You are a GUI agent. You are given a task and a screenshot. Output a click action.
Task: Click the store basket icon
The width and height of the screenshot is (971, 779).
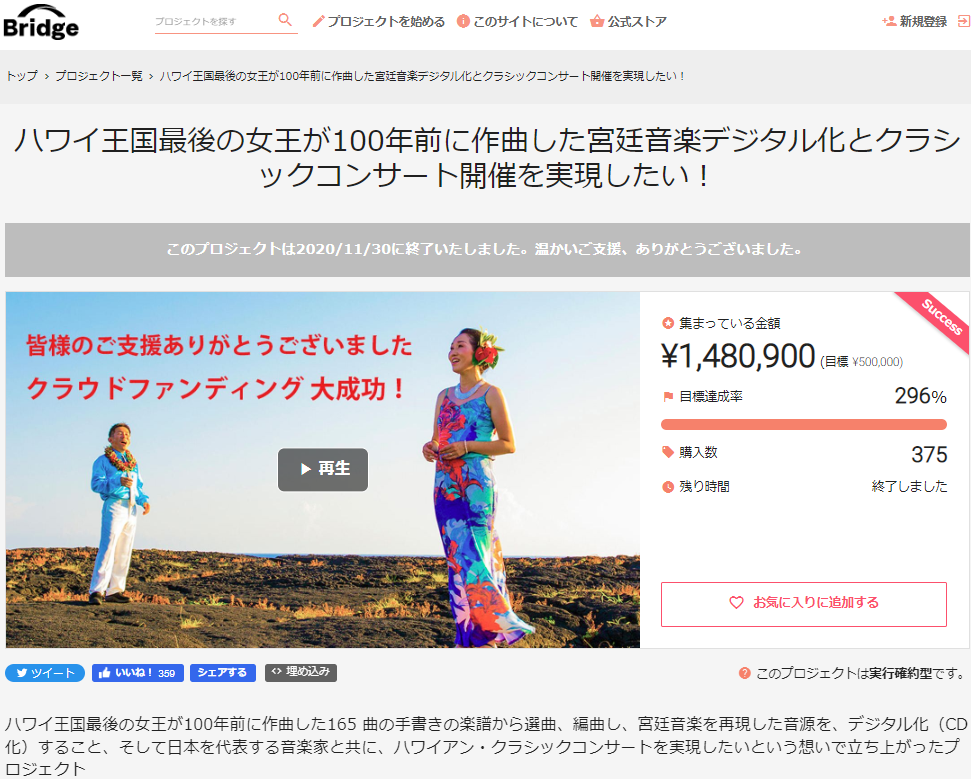[596, 22]
